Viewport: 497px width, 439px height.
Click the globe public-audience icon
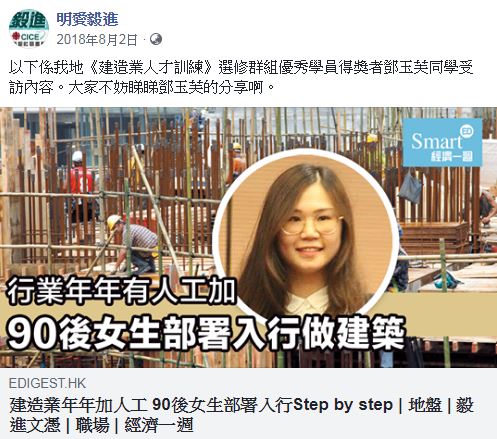[156, 39]
